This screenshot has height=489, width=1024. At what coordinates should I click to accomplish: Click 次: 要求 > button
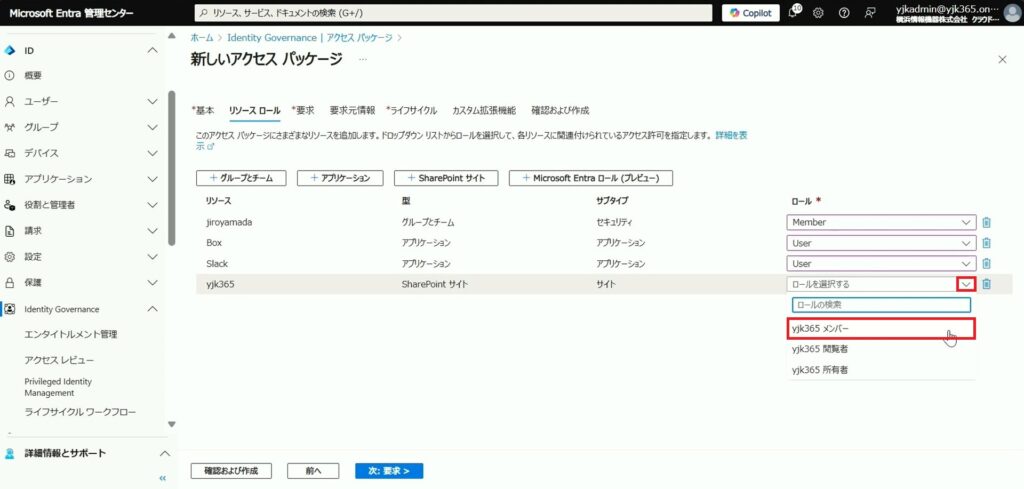point(389,471)
